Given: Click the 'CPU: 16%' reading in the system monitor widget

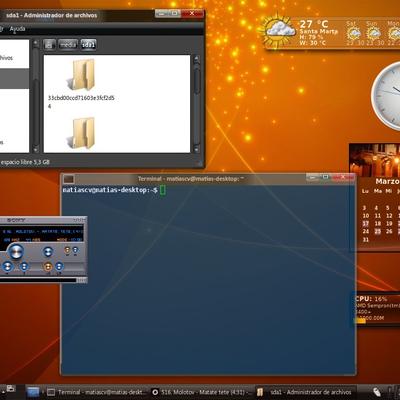Looking at the screenshot, I should tap(371, 299).
